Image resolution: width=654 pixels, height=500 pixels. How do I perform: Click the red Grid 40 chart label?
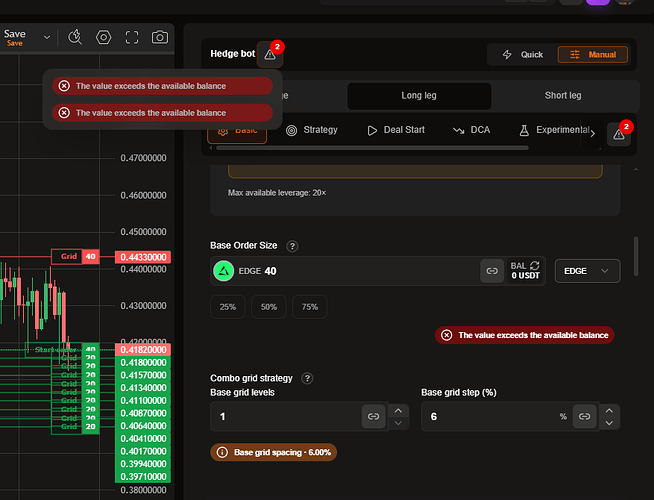(x=75, y=256)
